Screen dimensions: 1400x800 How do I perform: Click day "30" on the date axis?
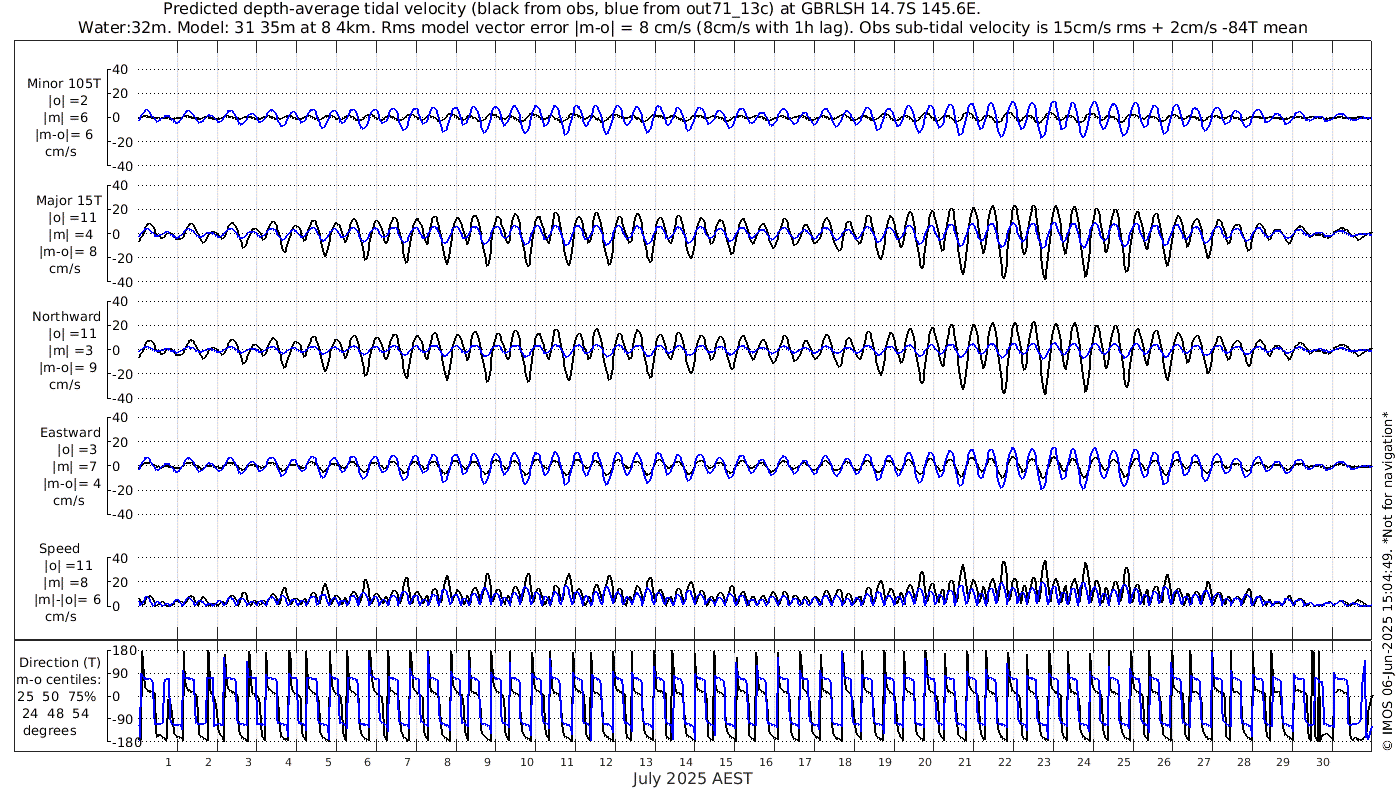(1323, 762)
